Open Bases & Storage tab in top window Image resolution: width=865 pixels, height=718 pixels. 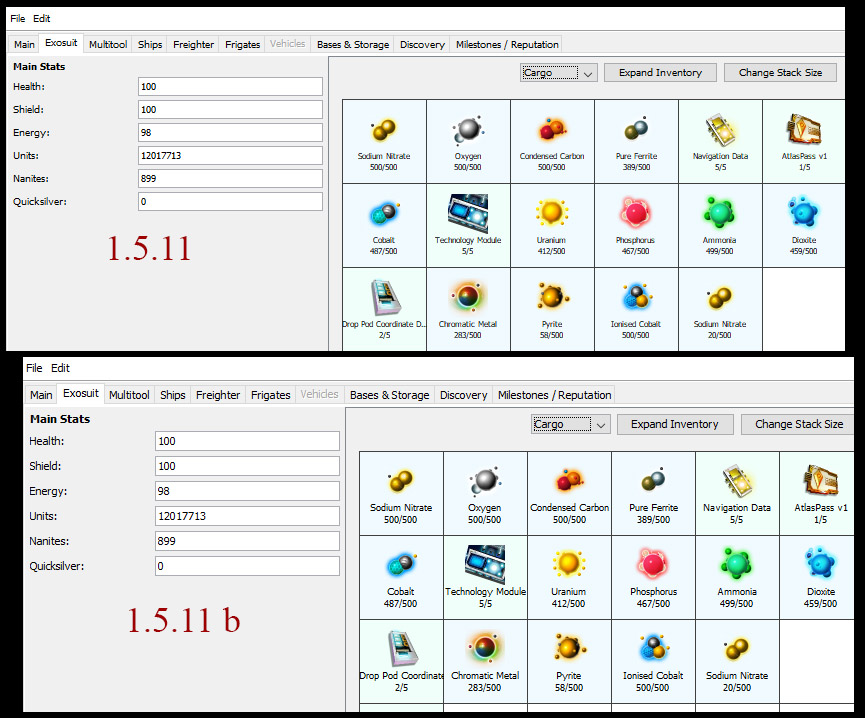tap(353, 44)
